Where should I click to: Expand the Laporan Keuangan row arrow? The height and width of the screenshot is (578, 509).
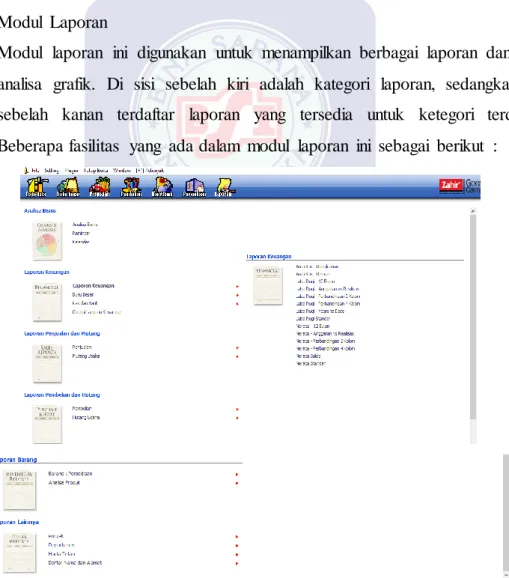[237, 286]
